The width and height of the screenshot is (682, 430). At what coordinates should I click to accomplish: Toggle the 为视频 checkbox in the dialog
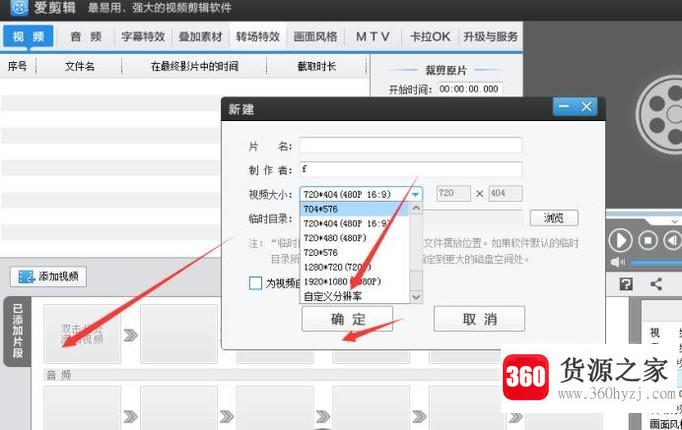coord(255,283)
